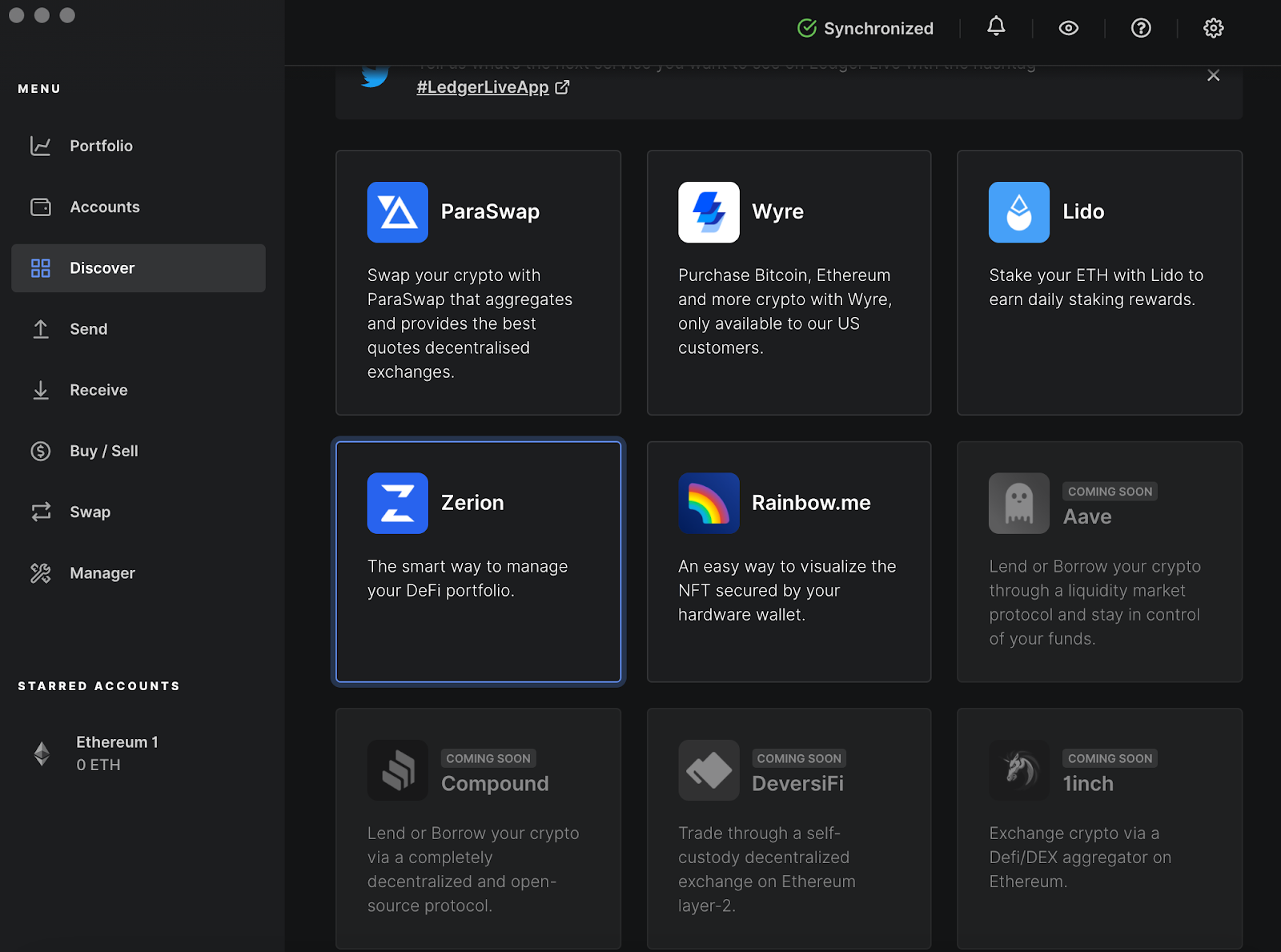Open the Lido staking app title

pyautogui.click(x=1083, y=211)
